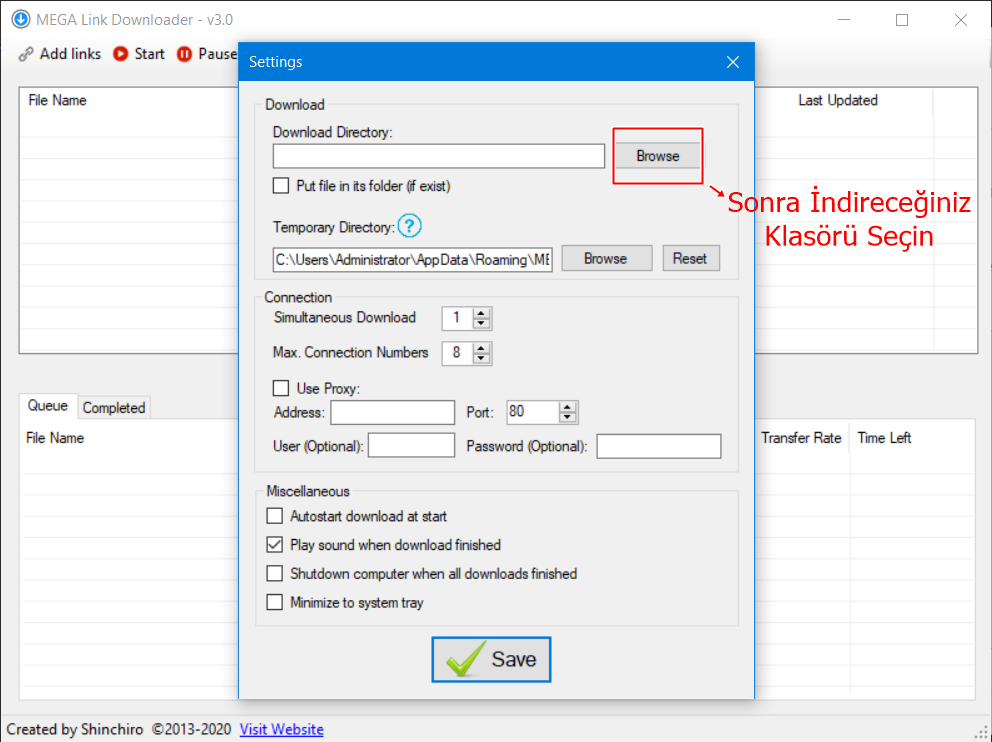Click the proxy Address input field

pos(392,412)
